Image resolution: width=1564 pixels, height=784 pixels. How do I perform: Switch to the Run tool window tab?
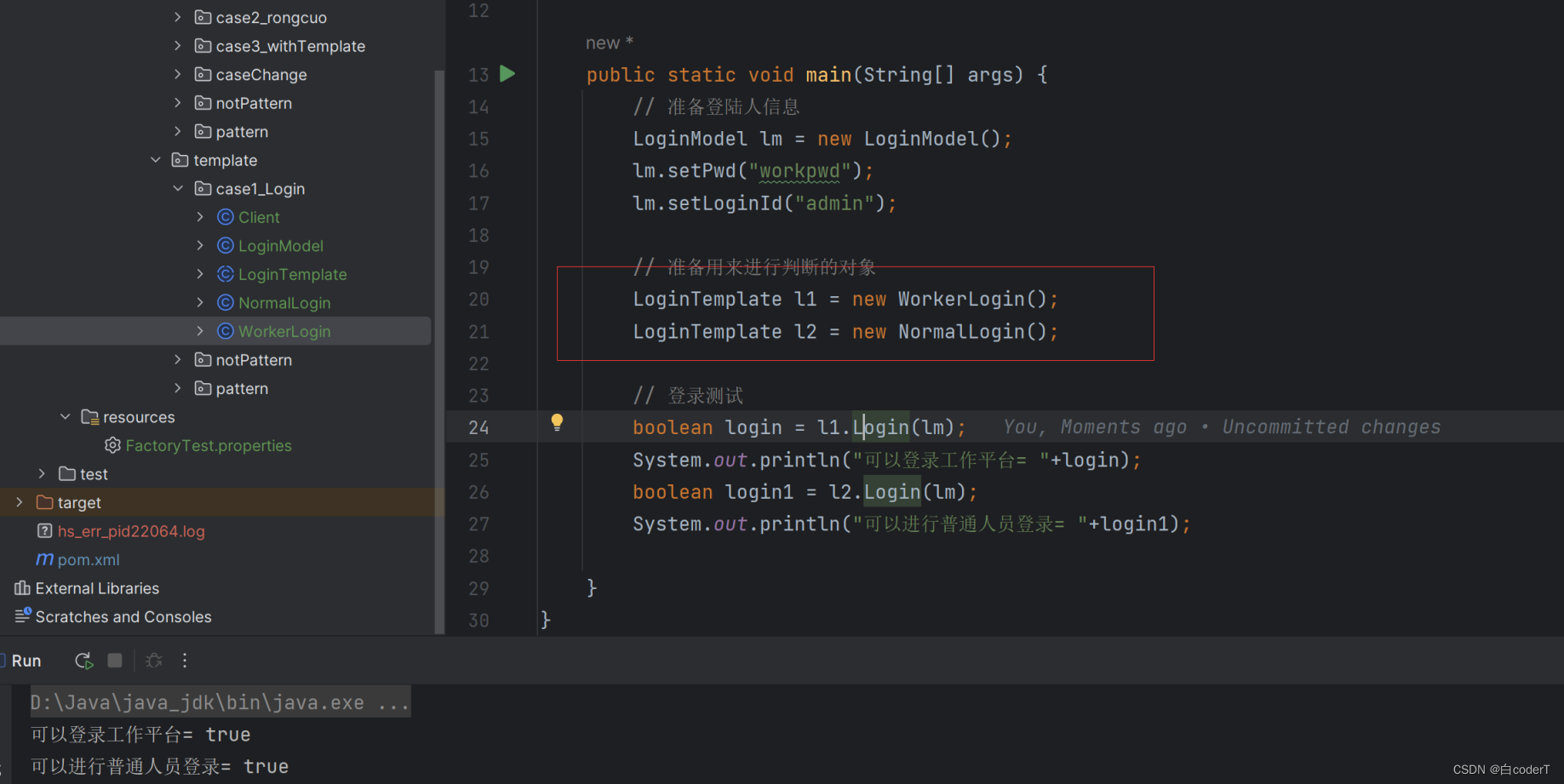click(x=26, y=661)
